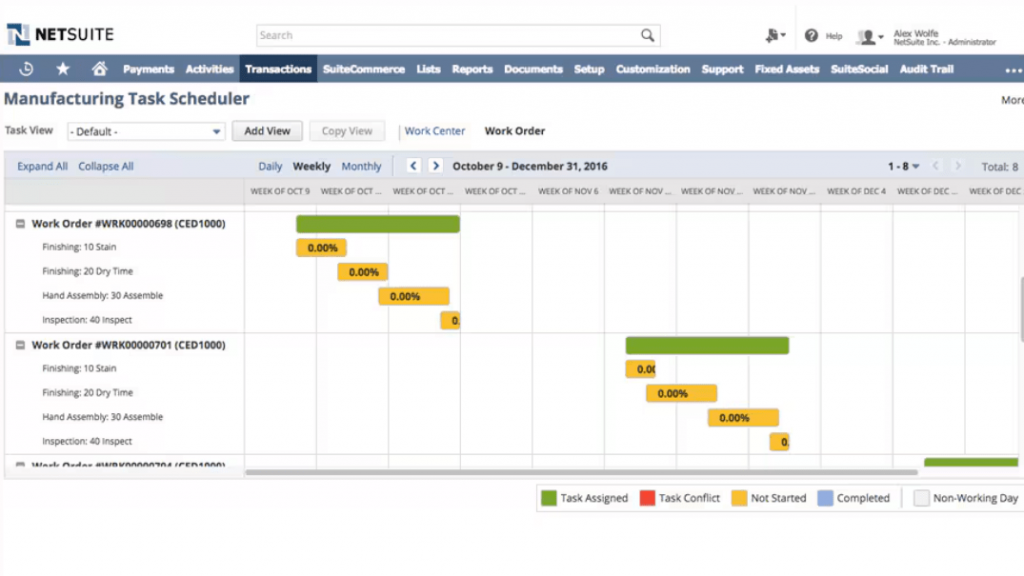This screenshot has height=576, width=1024.
Task: Click the horizontal Gantt scrollbar
Action: tap(581, 472)
